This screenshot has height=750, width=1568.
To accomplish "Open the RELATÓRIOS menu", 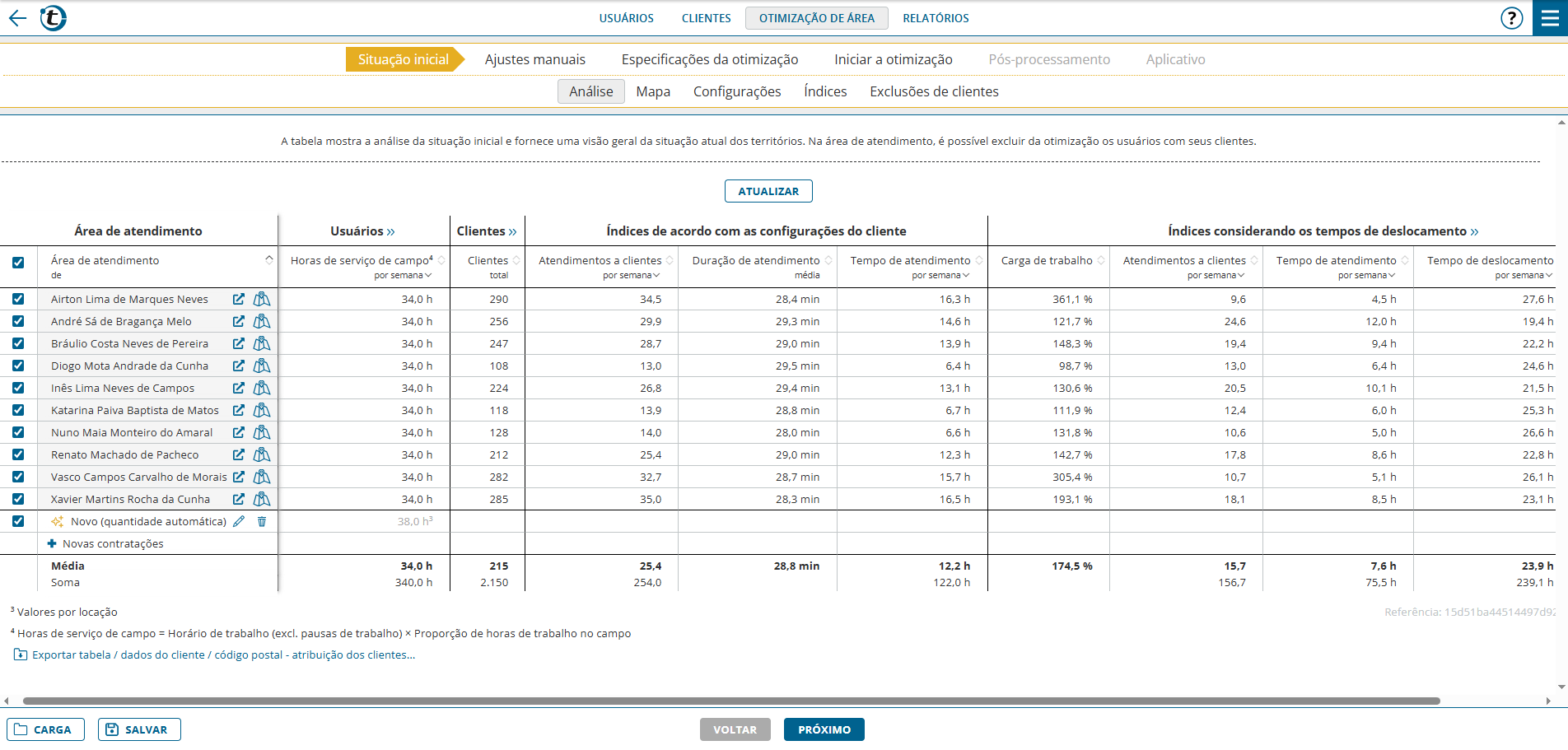I will coord(936,18).
